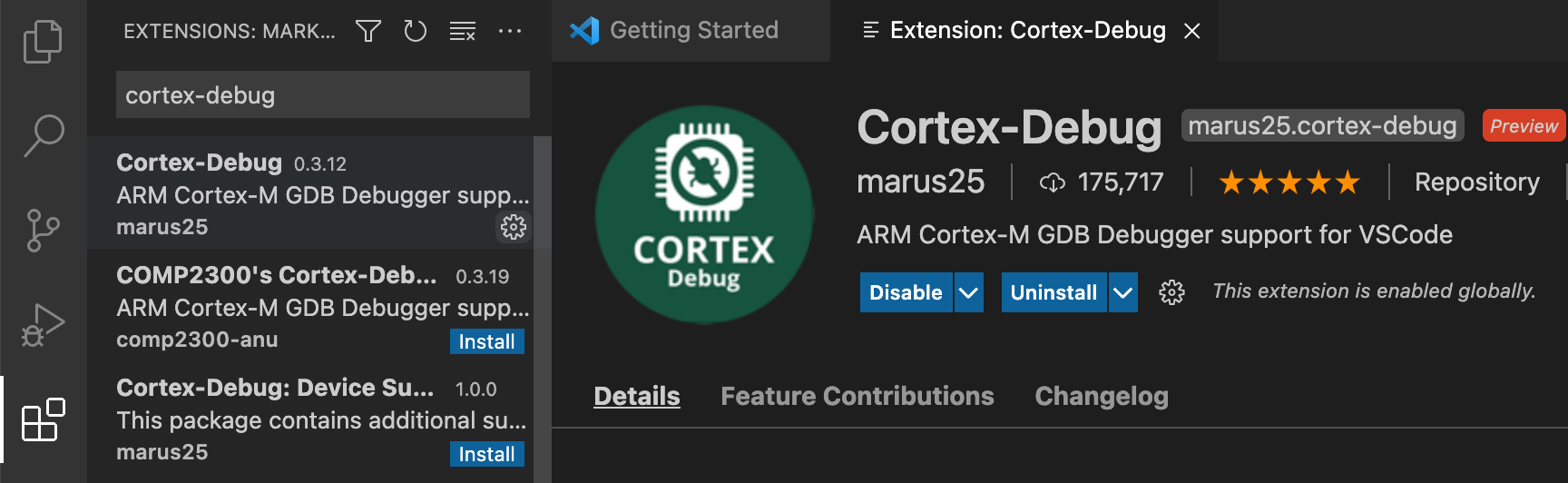Image resolution: width=1568 pixels, height=483 pixels.
Task: Open the Run and Debug view
Action: (x=43, y=325)
